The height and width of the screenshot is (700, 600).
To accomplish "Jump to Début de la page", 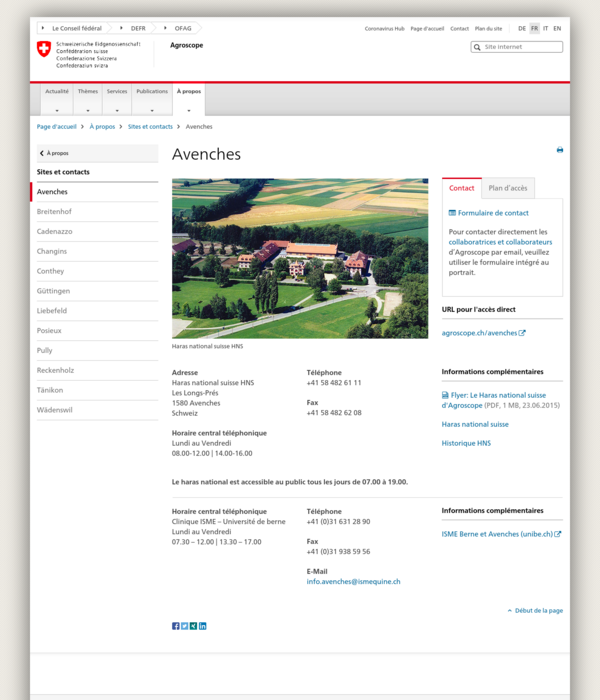I will tap(535, 611).
